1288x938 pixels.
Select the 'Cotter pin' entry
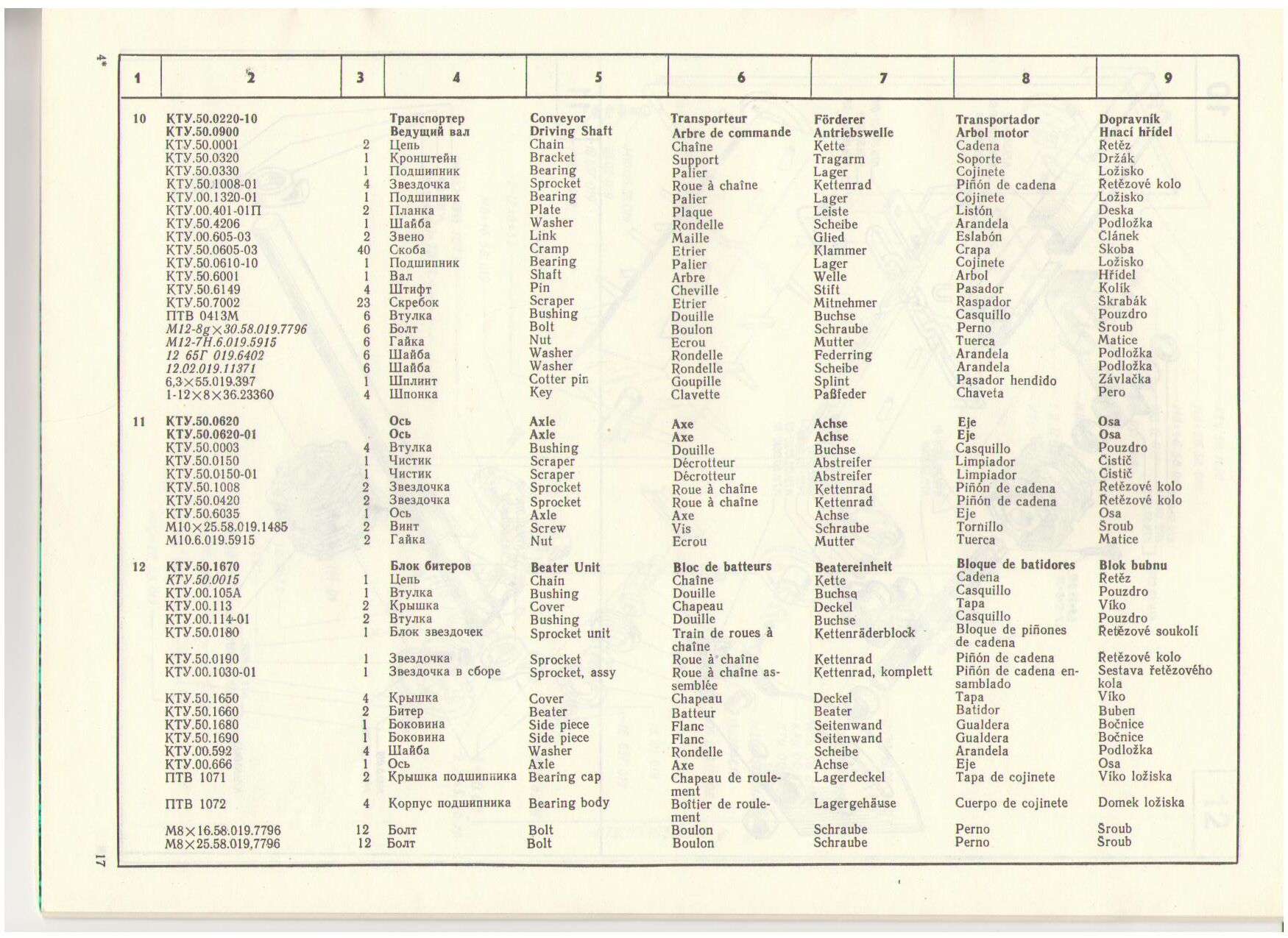(558, 380)
